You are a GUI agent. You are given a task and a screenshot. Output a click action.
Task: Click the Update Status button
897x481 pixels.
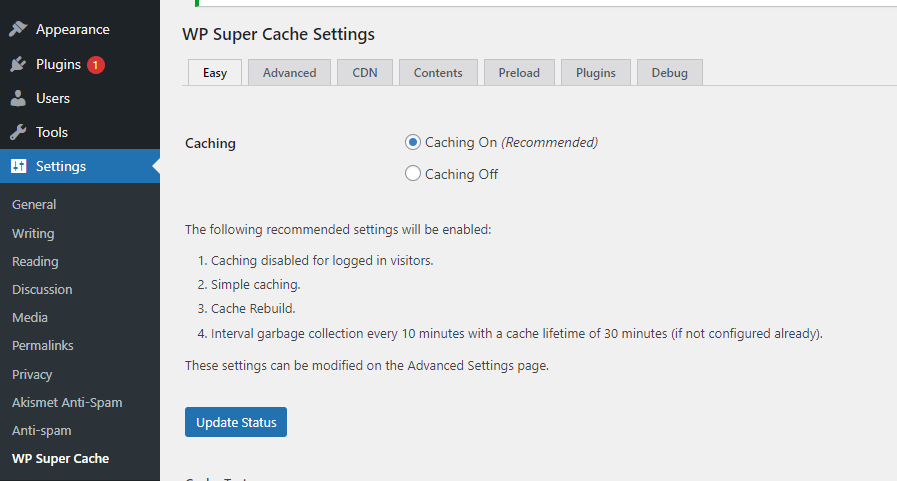pyautogui.click(x=236, y=422)
